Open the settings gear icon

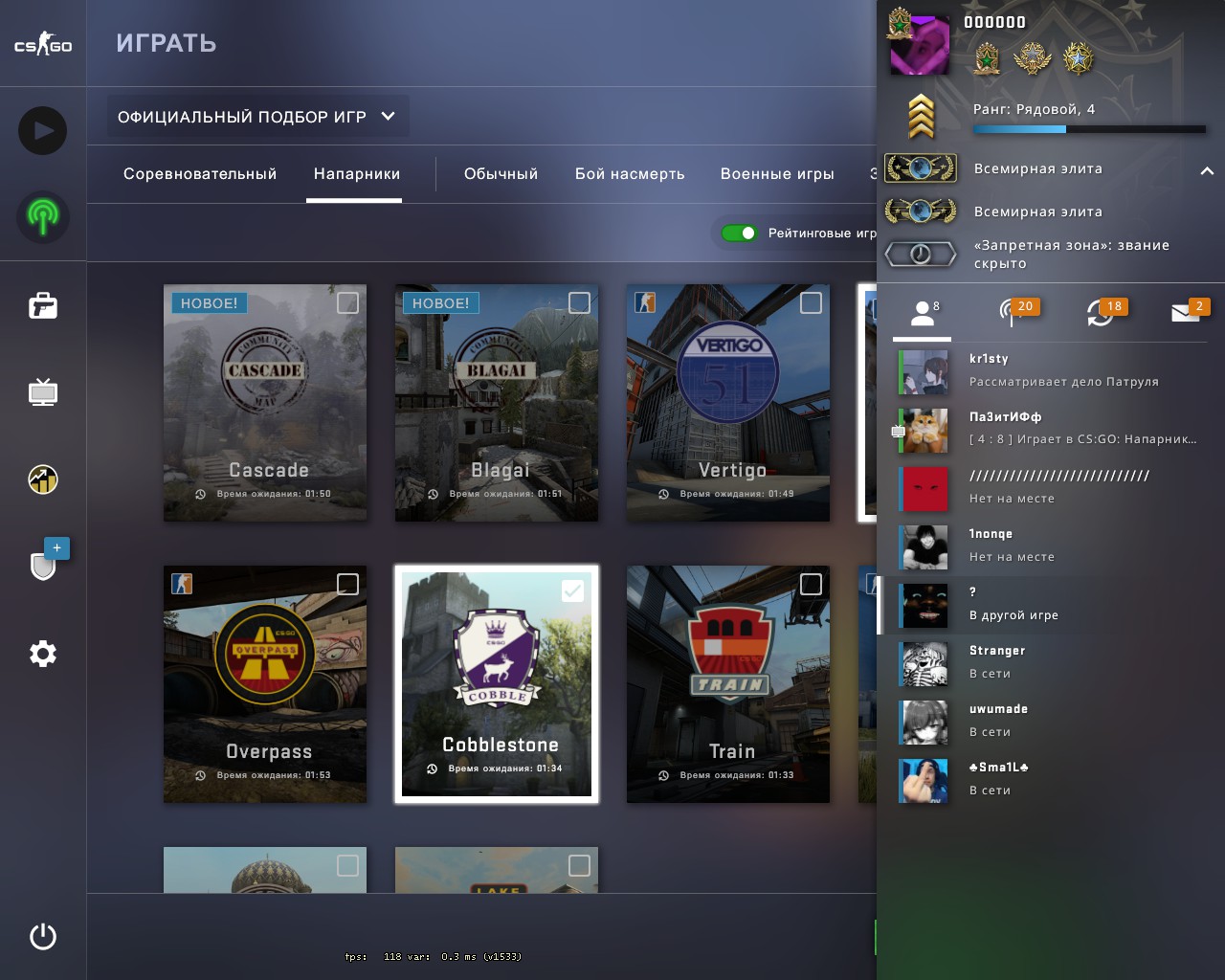coord(43,654)
